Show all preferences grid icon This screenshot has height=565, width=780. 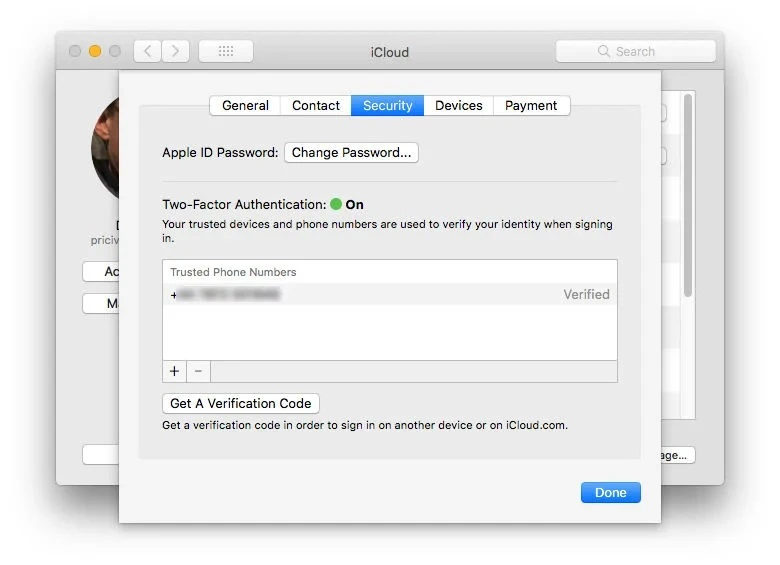pos(226,51)
